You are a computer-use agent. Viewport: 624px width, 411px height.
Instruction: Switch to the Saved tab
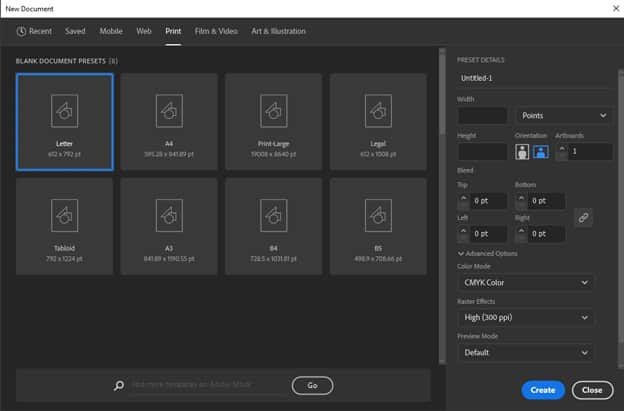point(75,31)
